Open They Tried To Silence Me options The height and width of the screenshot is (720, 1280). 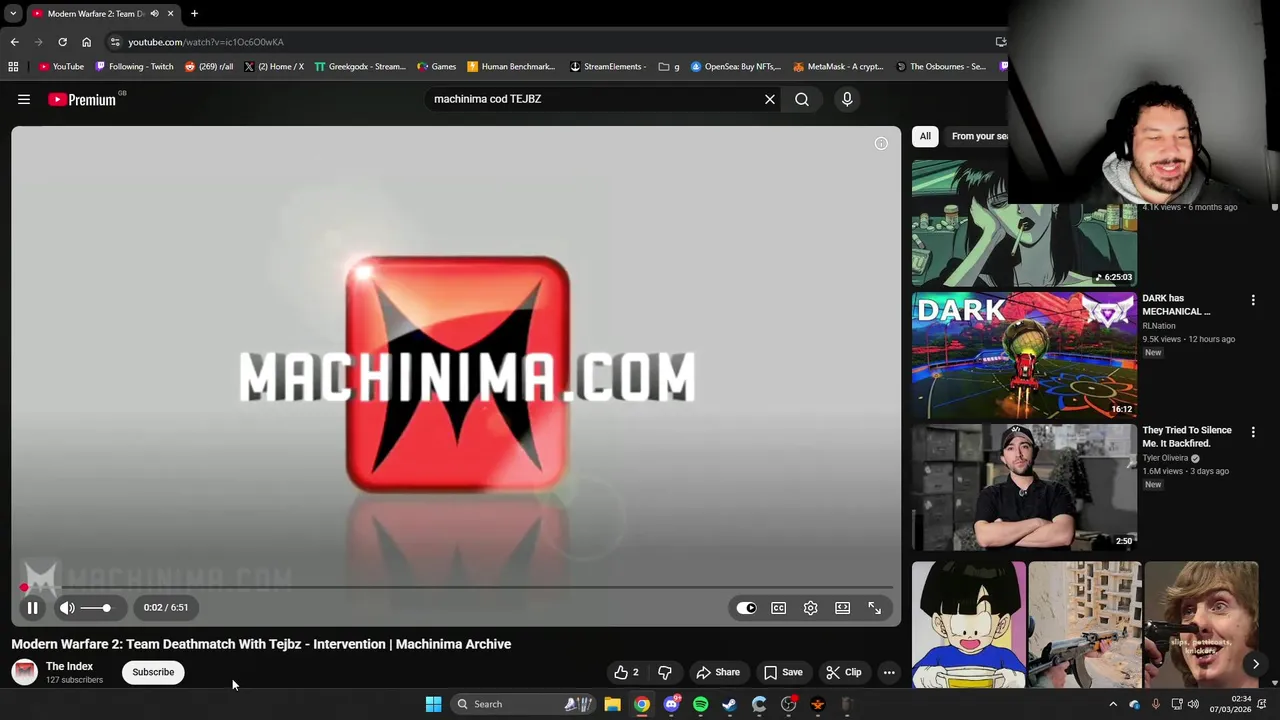pos(1253,432)
